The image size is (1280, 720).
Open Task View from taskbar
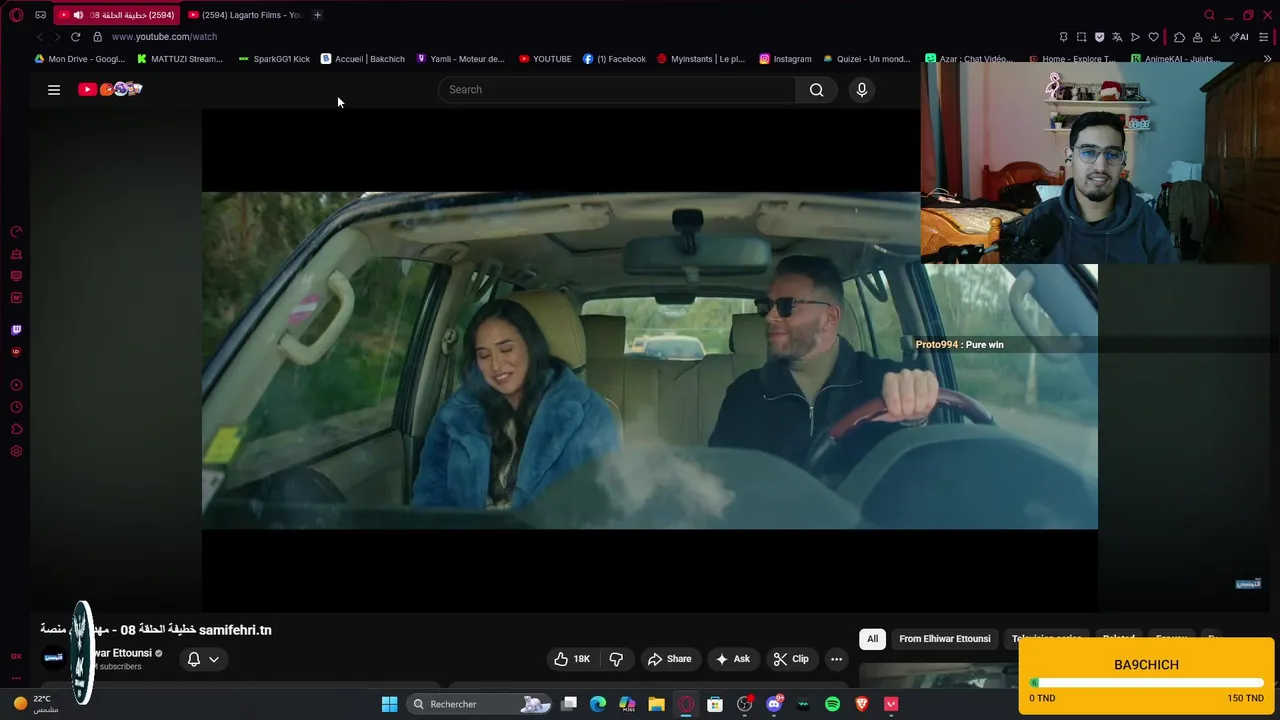[x=569, y=704]
